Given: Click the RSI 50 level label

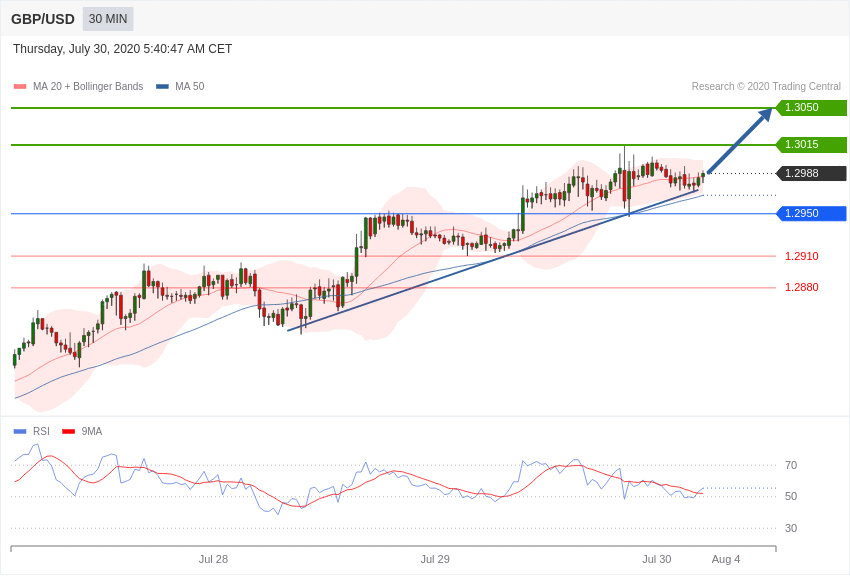Looking at the screenshot, I should pyautogui.click(x=791, y=496).
